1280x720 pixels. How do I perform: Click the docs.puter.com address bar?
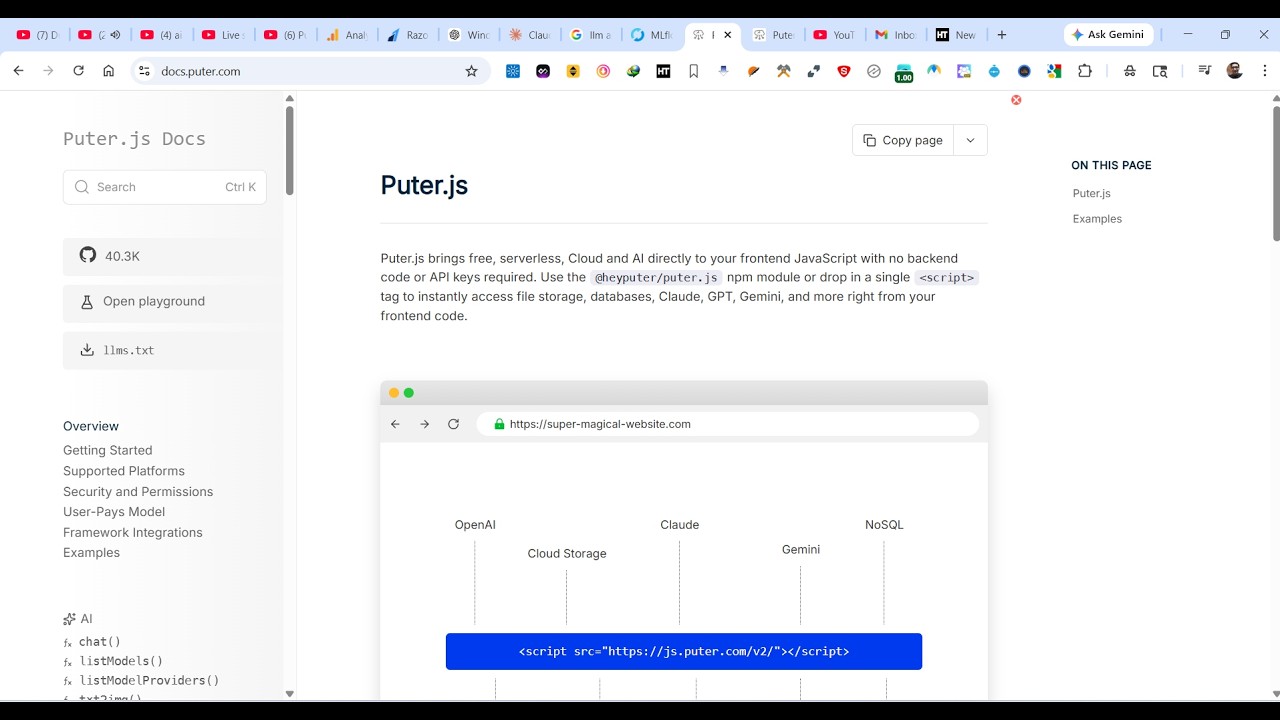(x=310, y=71)
